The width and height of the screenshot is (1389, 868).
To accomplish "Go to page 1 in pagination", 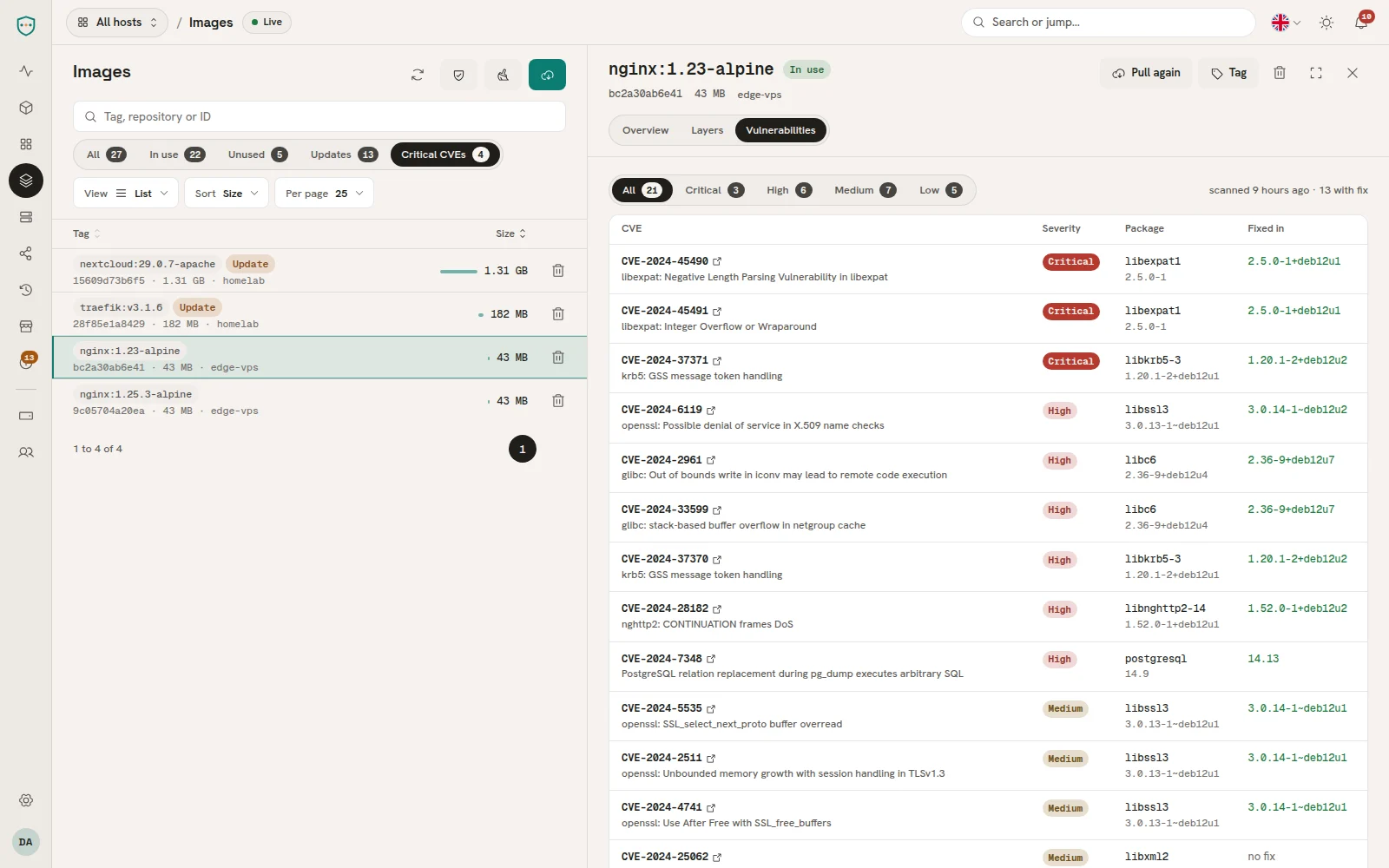I will point(523,449).
